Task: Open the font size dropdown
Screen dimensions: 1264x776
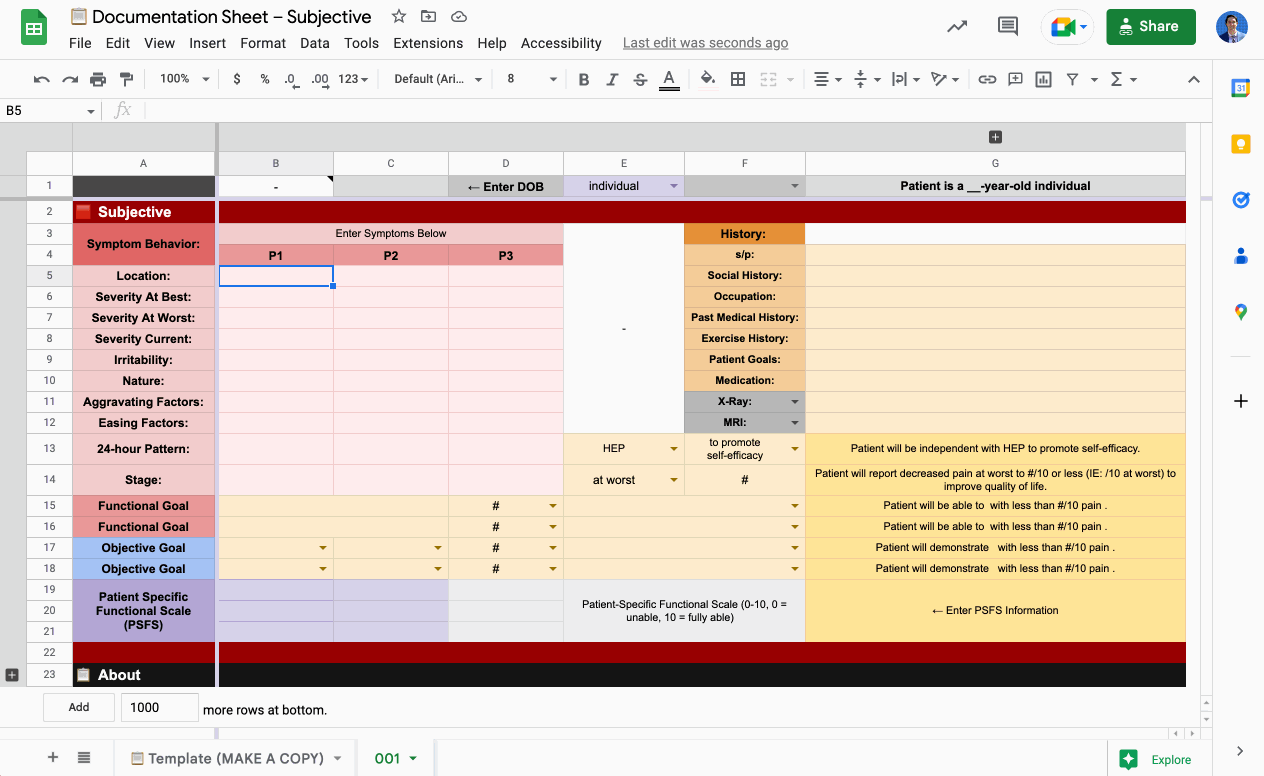Action: pos(530,79)
